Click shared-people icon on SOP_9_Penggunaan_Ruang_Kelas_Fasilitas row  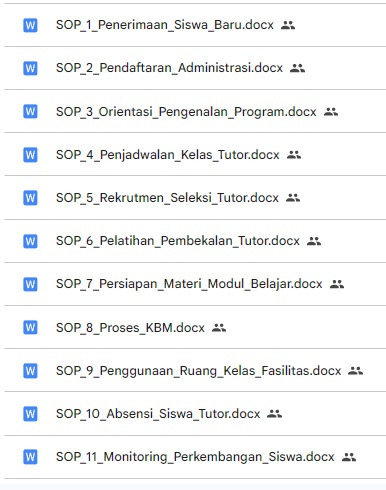356,371
